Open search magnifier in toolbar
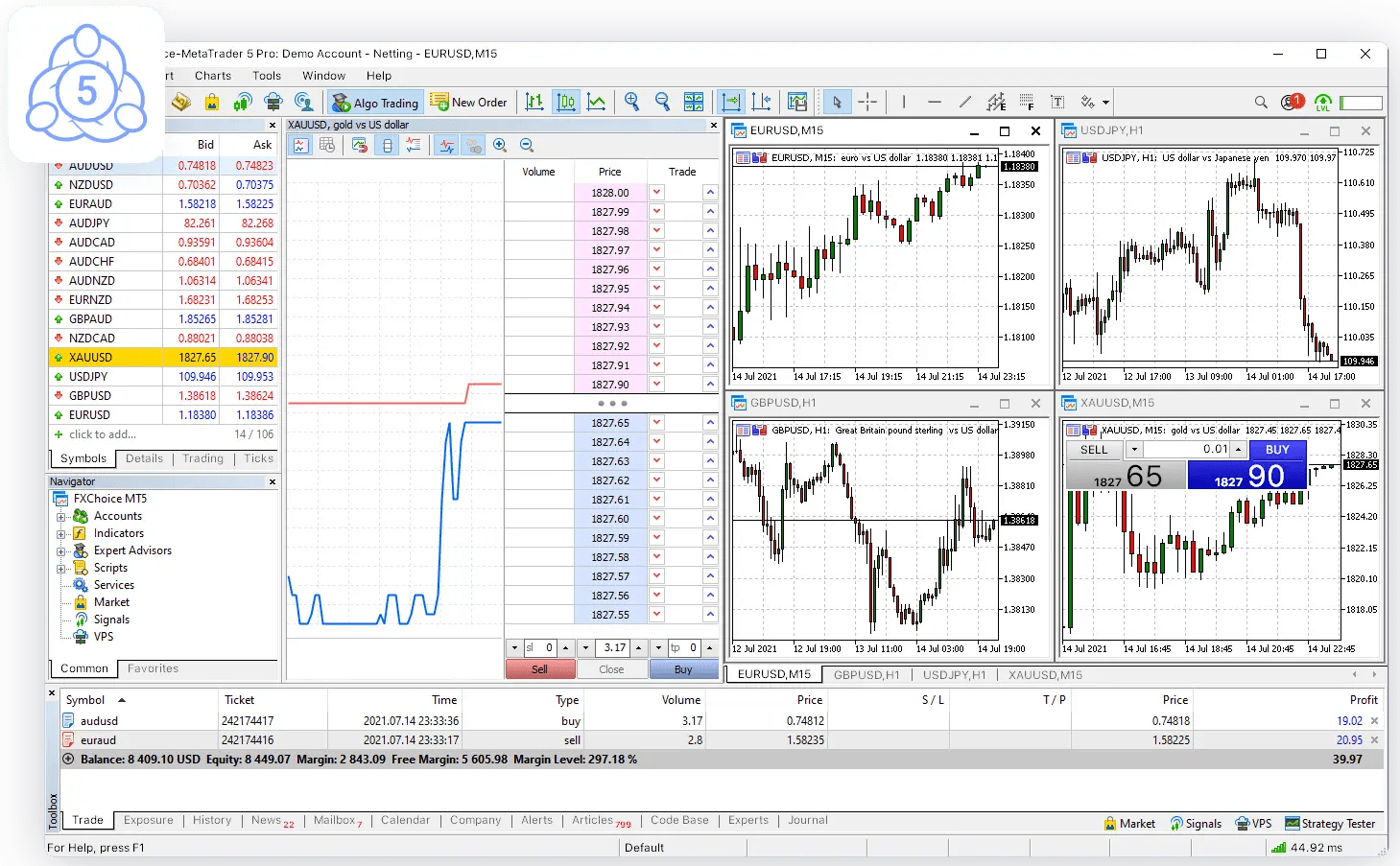1400x866 pixels. (1261, 102)
